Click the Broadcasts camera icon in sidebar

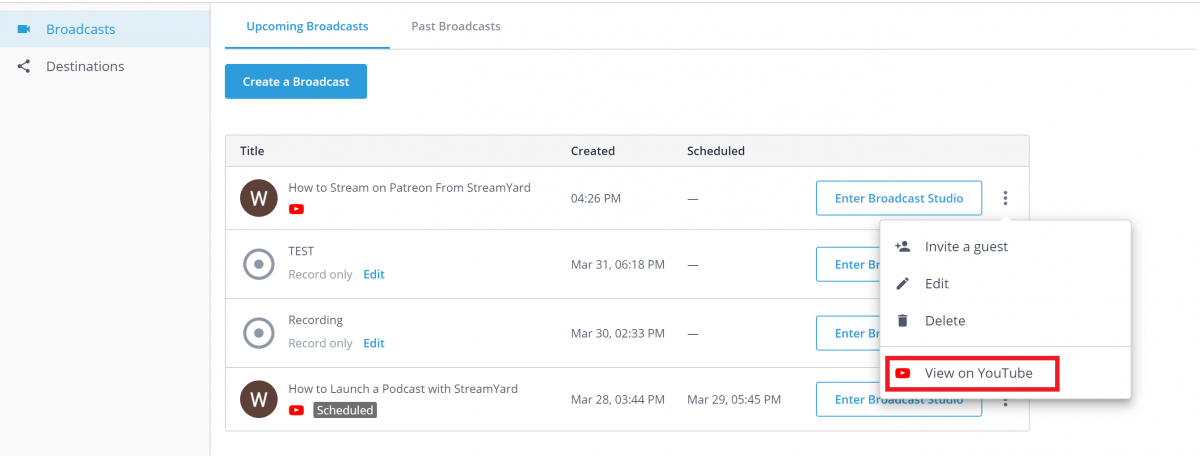click(x=24, y=29)
